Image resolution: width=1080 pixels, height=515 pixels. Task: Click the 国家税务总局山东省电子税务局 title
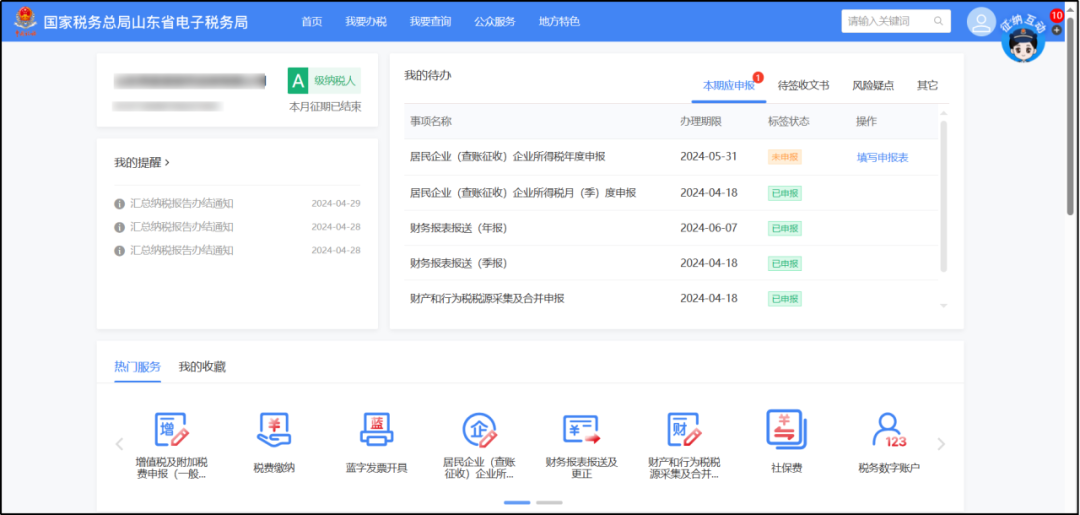145,22
